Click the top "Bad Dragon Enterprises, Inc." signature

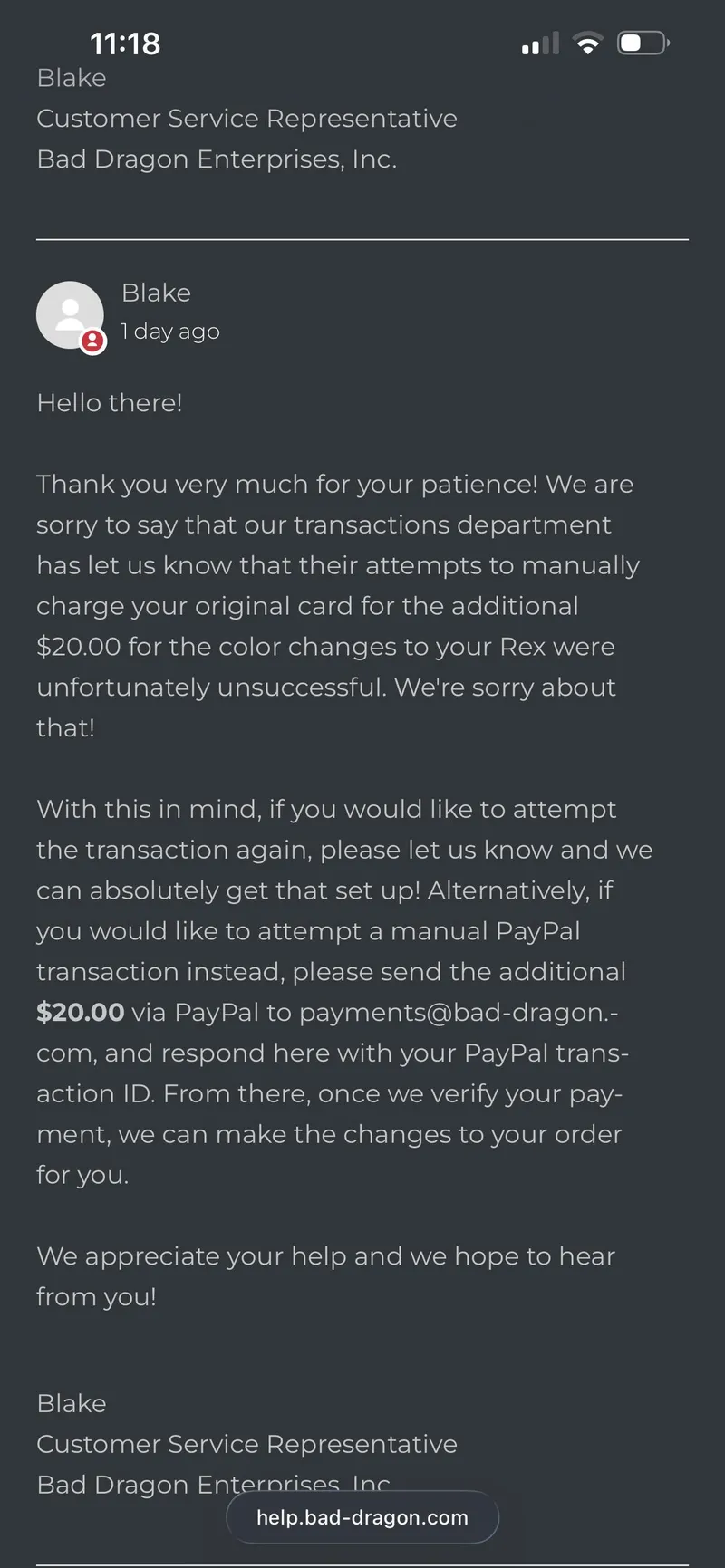pos(217,159)
